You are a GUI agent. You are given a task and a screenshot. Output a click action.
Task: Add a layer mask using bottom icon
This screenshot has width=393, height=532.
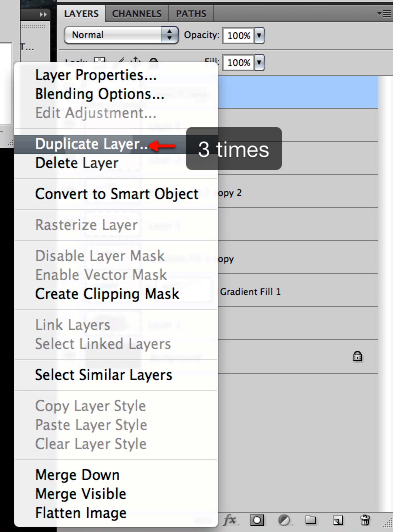click(257, 520)
